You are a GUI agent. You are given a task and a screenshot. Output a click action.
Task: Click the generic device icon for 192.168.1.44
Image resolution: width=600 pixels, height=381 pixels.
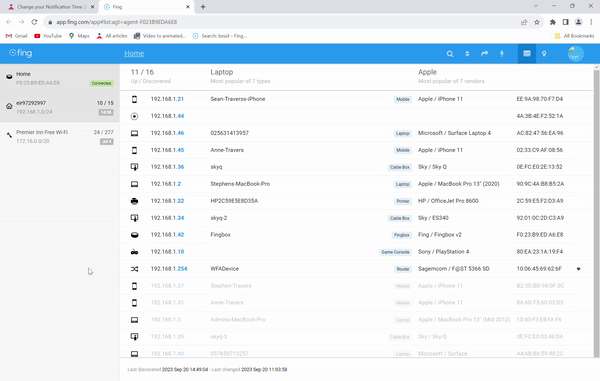(x=134, y=116)
